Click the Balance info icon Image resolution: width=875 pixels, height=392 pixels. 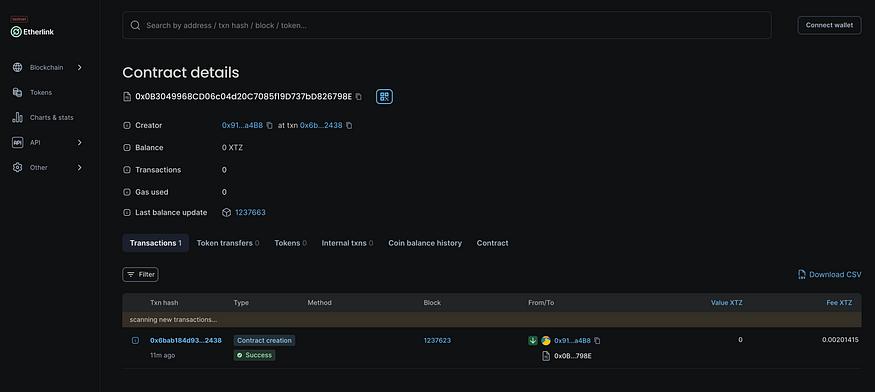pyautogui.click(x=126, y=148)
